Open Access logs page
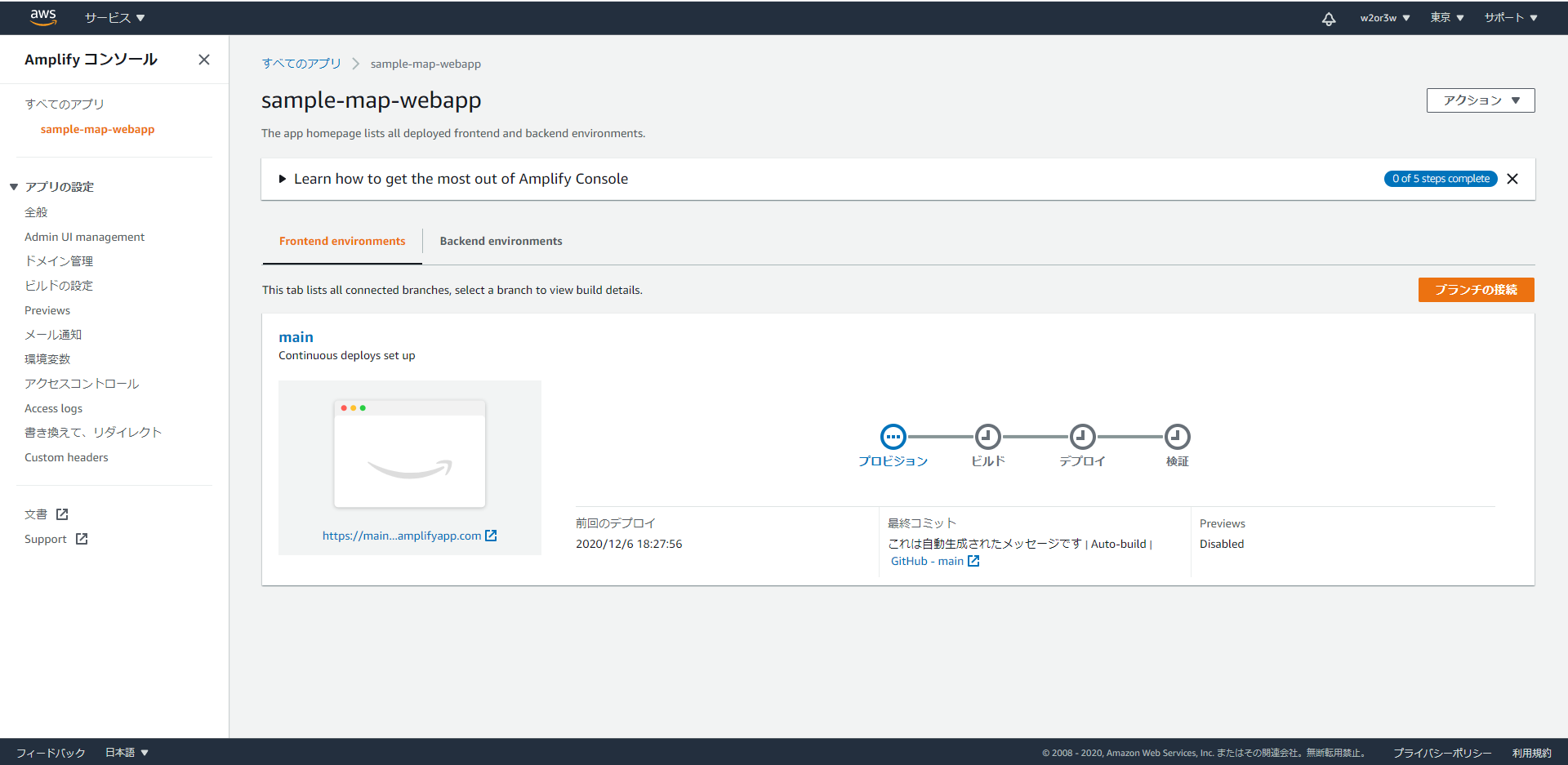The height and width of the screenshot is (765, 1568). [53, 408]
